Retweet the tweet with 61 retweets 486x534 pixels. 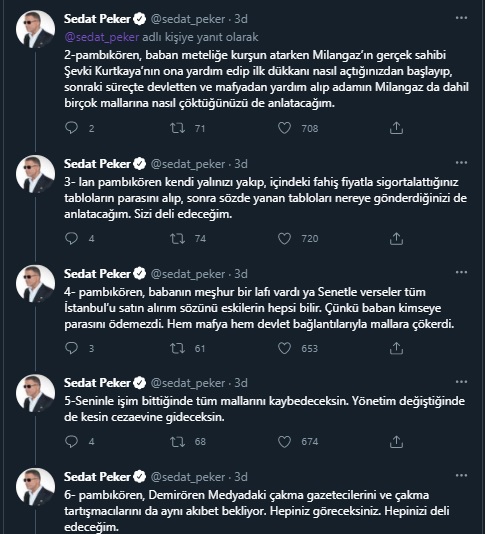click(177, 348)
